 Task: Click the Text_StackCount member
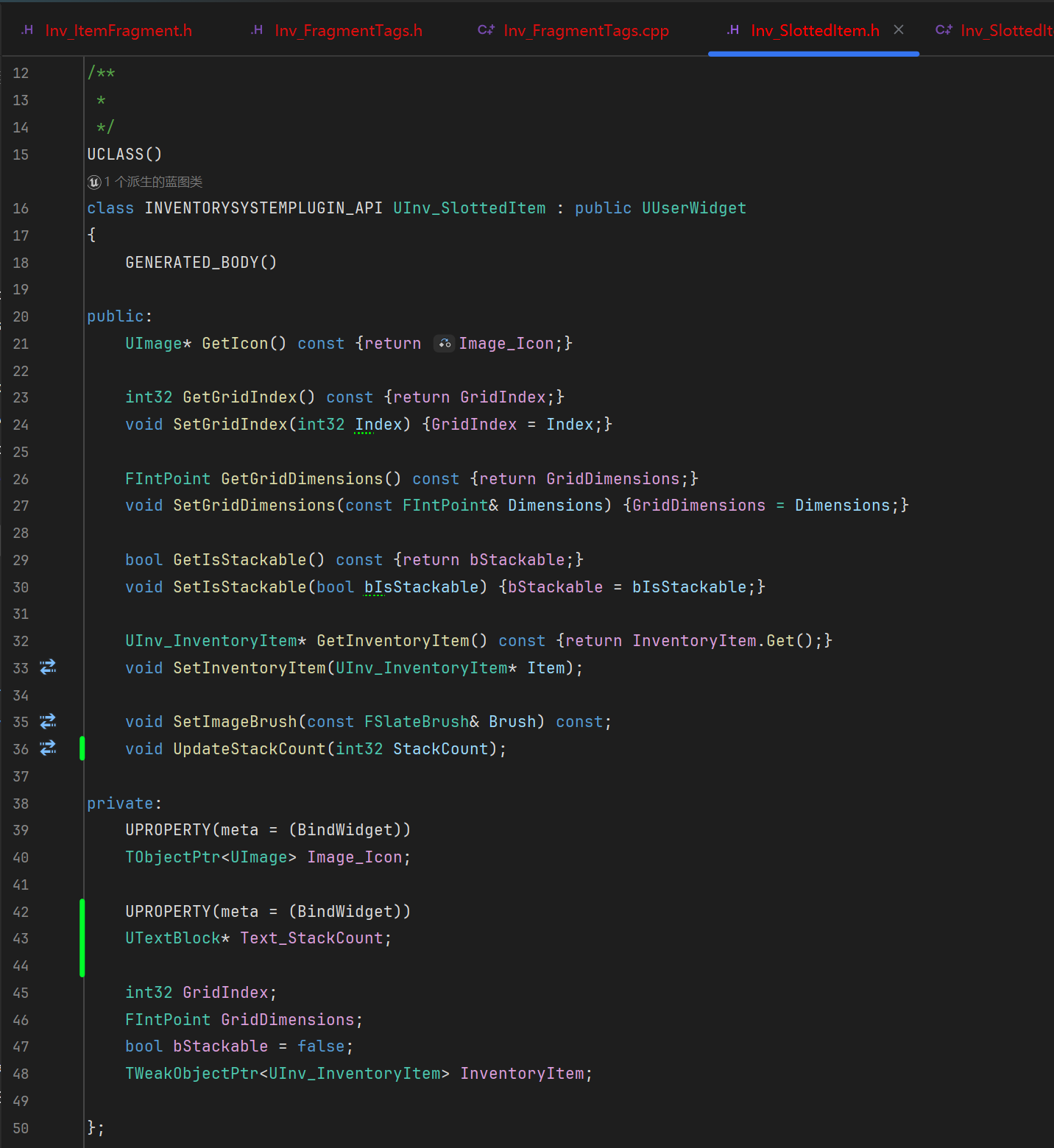click(x=311, y=938)
